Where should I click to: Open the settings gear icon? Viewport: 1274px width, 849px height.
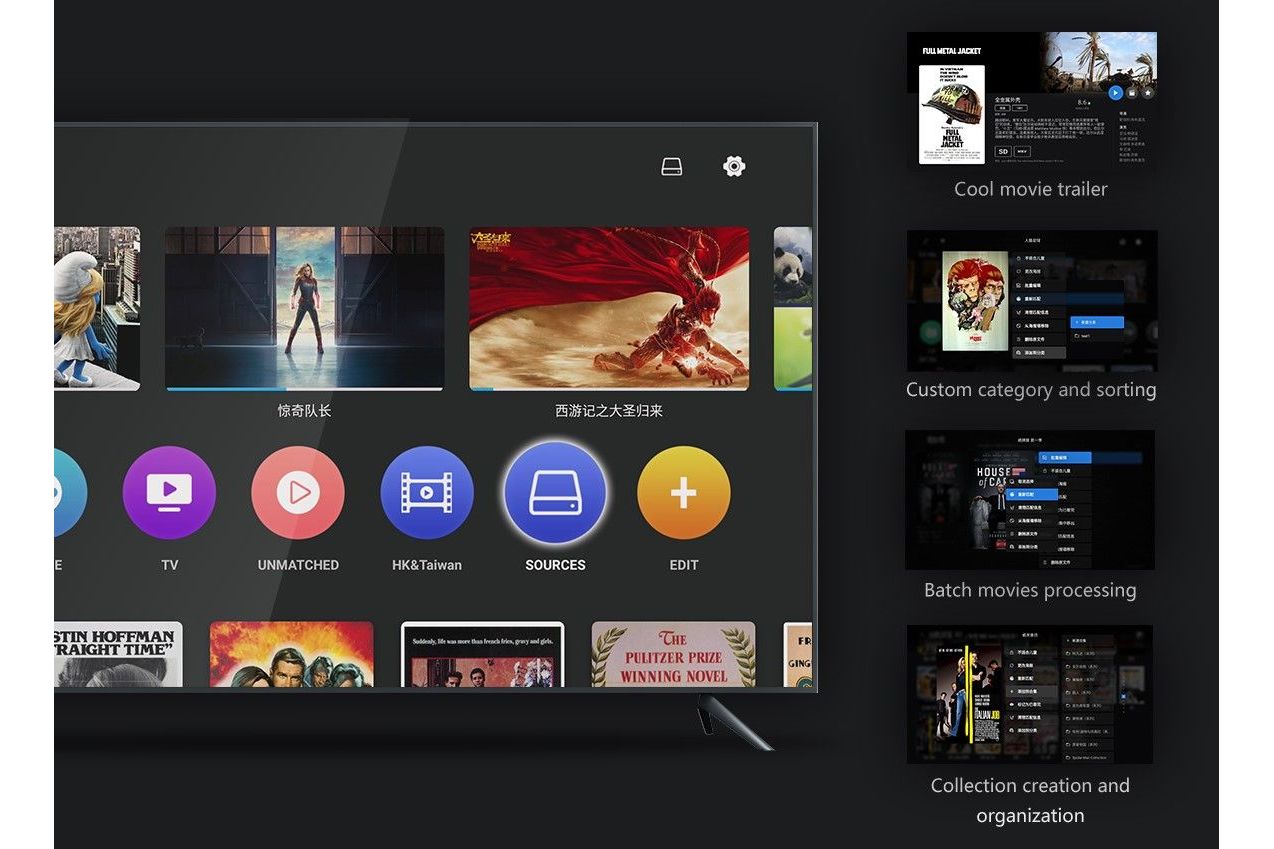pyautogui.click(x=734, y=167)
